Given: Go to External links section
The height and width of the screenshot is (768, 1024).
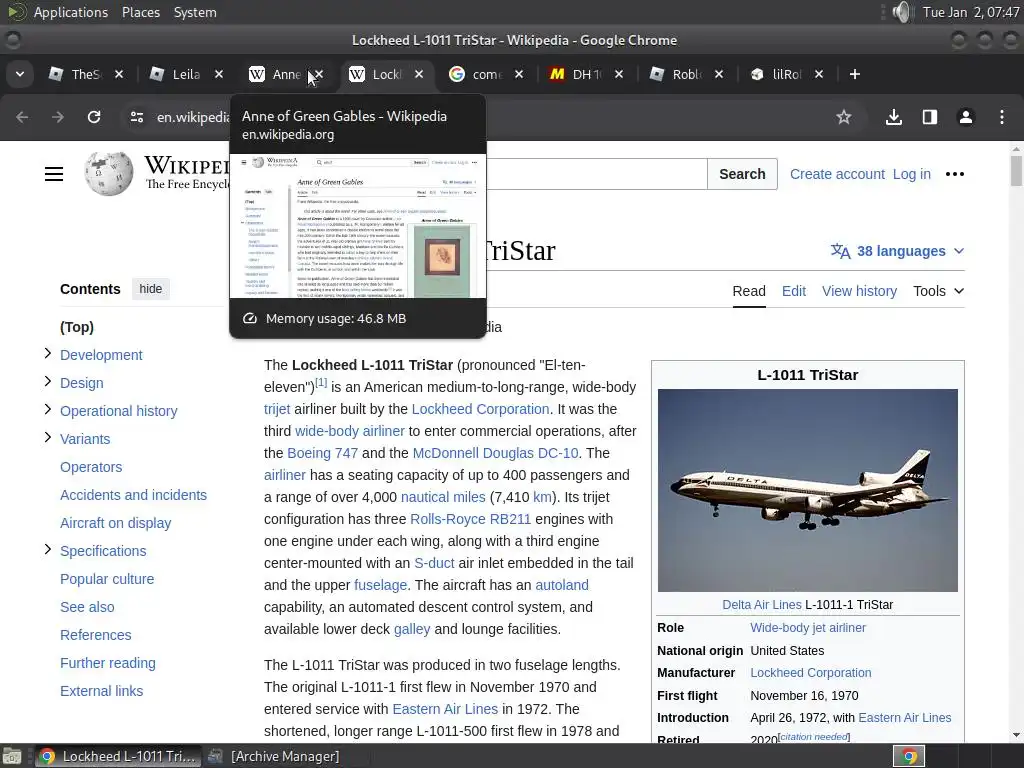Looking at the screenshot, I should 101,692.
